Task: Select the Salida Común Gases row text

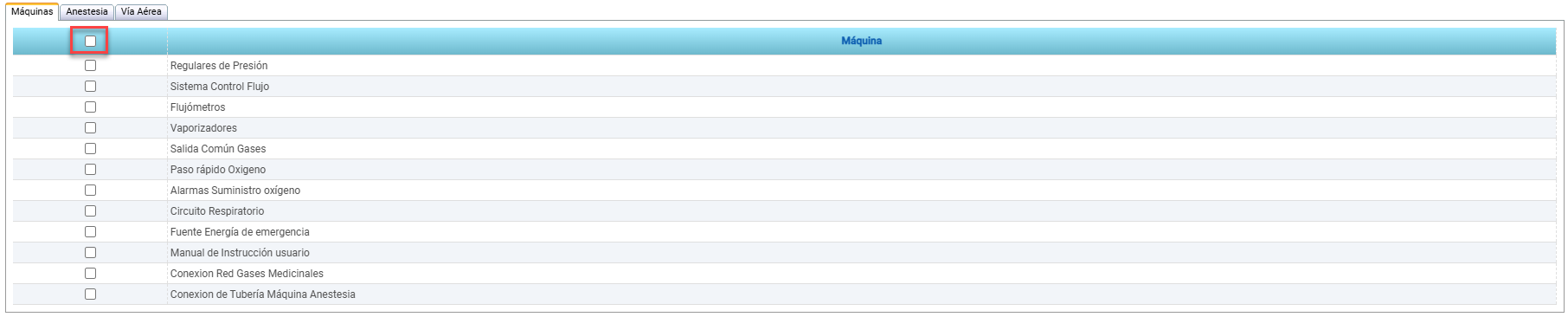Action: coord(218,149)
